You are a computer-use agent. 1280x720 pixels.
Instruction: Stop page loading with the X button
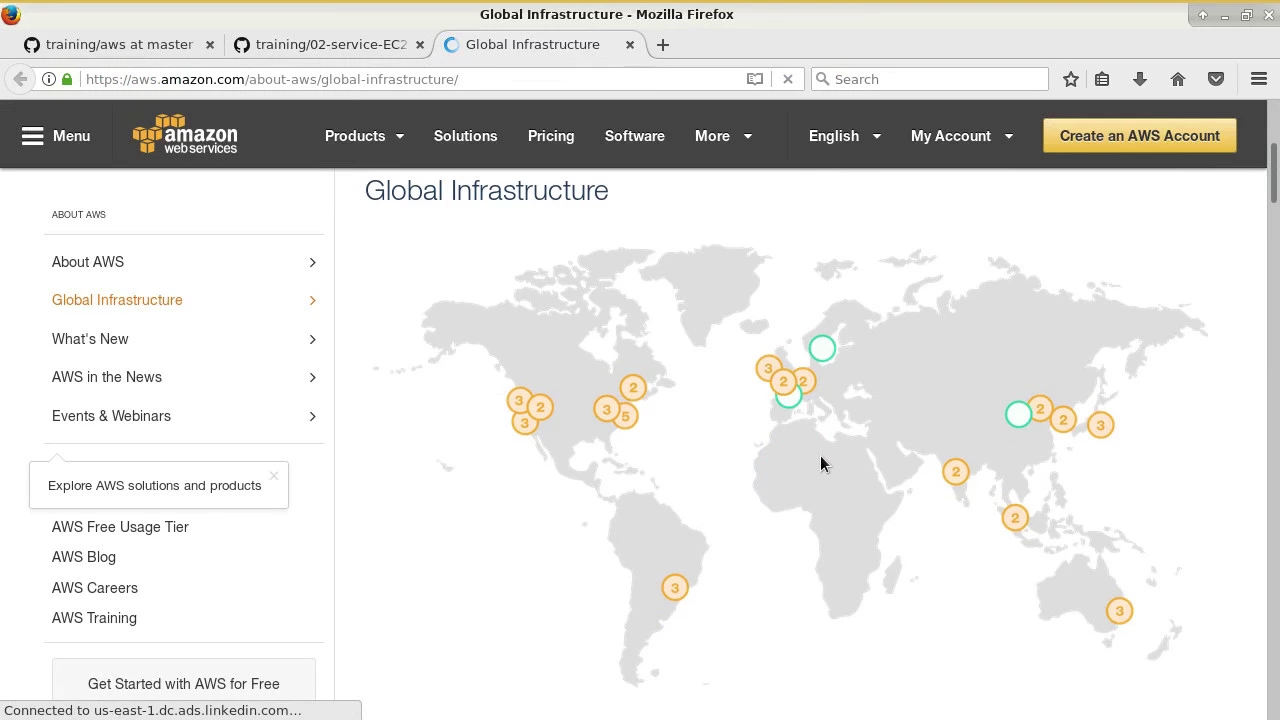tap(788, 79)
